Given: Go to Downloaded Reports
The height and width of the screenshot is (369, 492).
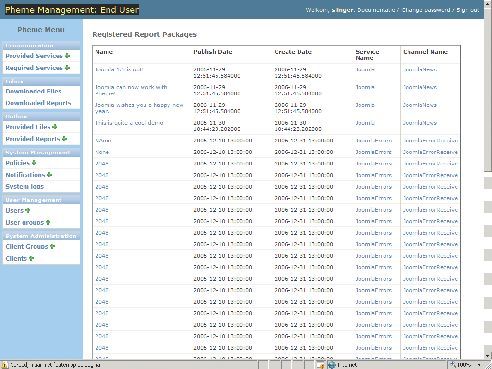Looking at the screenshot, I should (38, 103).
